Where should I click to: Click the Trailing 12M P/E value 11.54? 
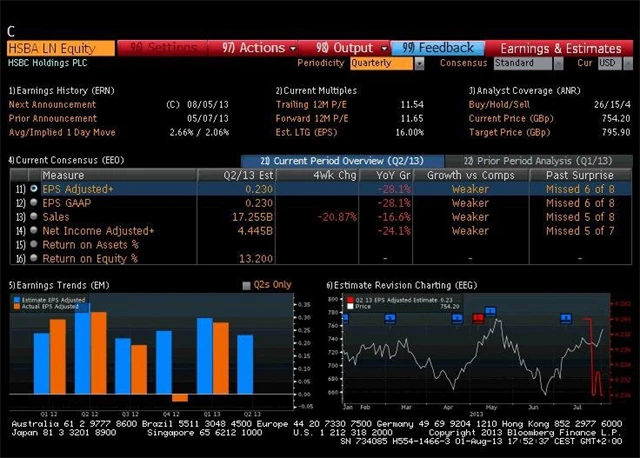coord(412,104)
